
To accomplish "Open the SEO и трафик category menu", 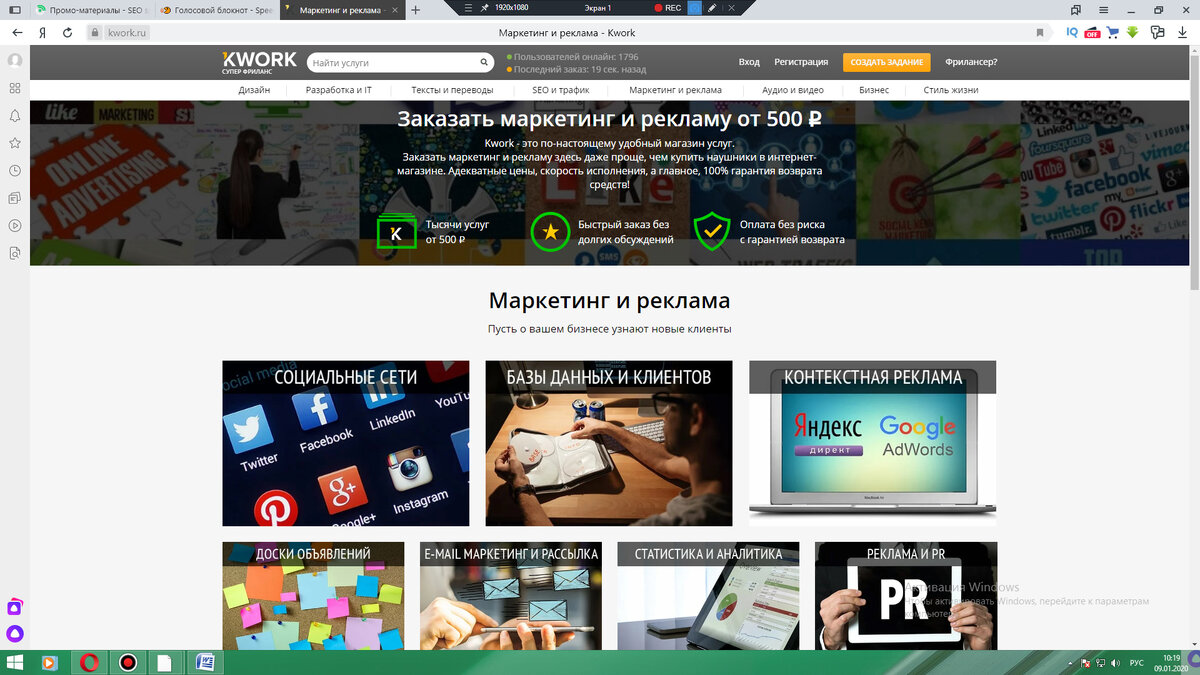I will point(561,90).
